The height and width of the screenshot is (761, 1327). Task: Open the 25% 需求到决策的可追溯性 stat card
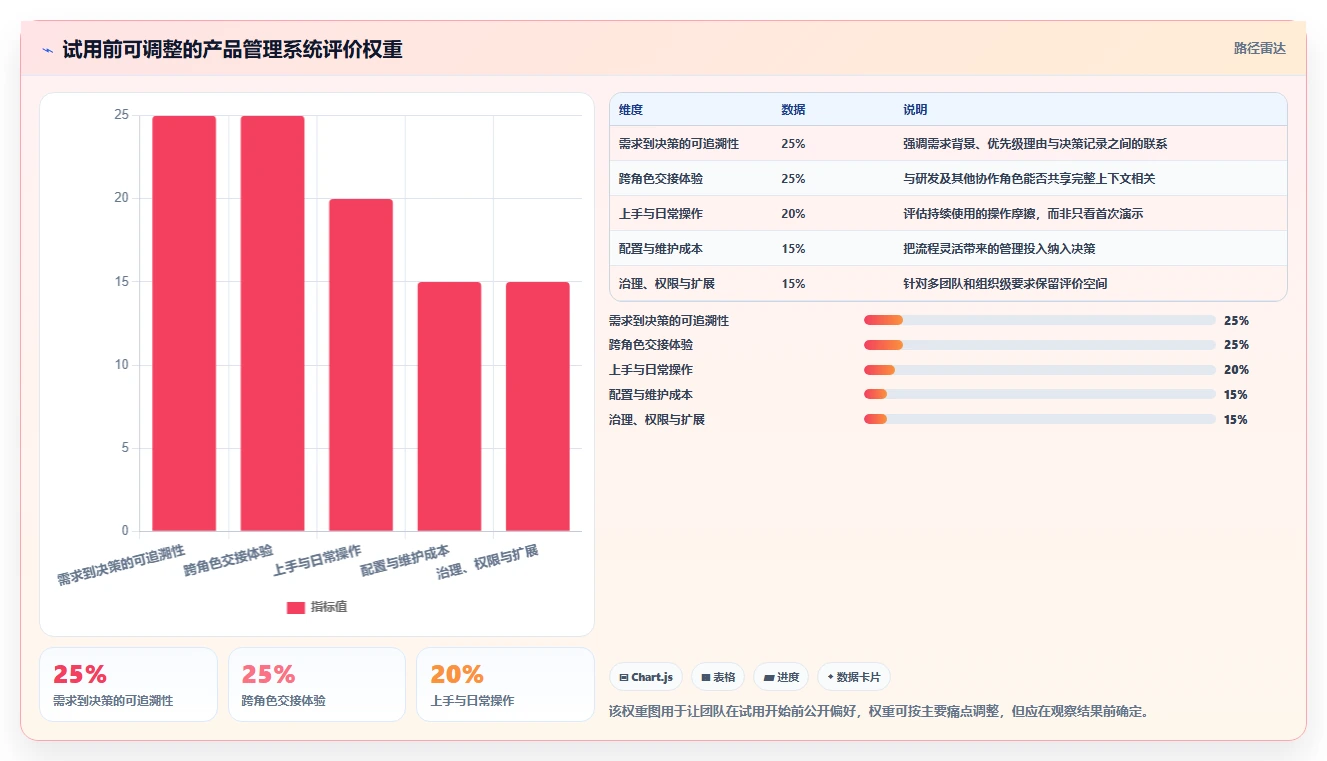coord(128,684)
